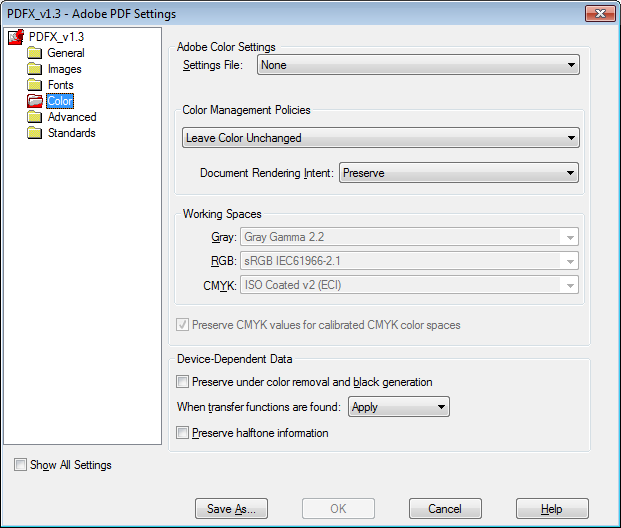621x528 pixels.
Task: Click the dialog title bar text
Action: (x=91, y=14)
